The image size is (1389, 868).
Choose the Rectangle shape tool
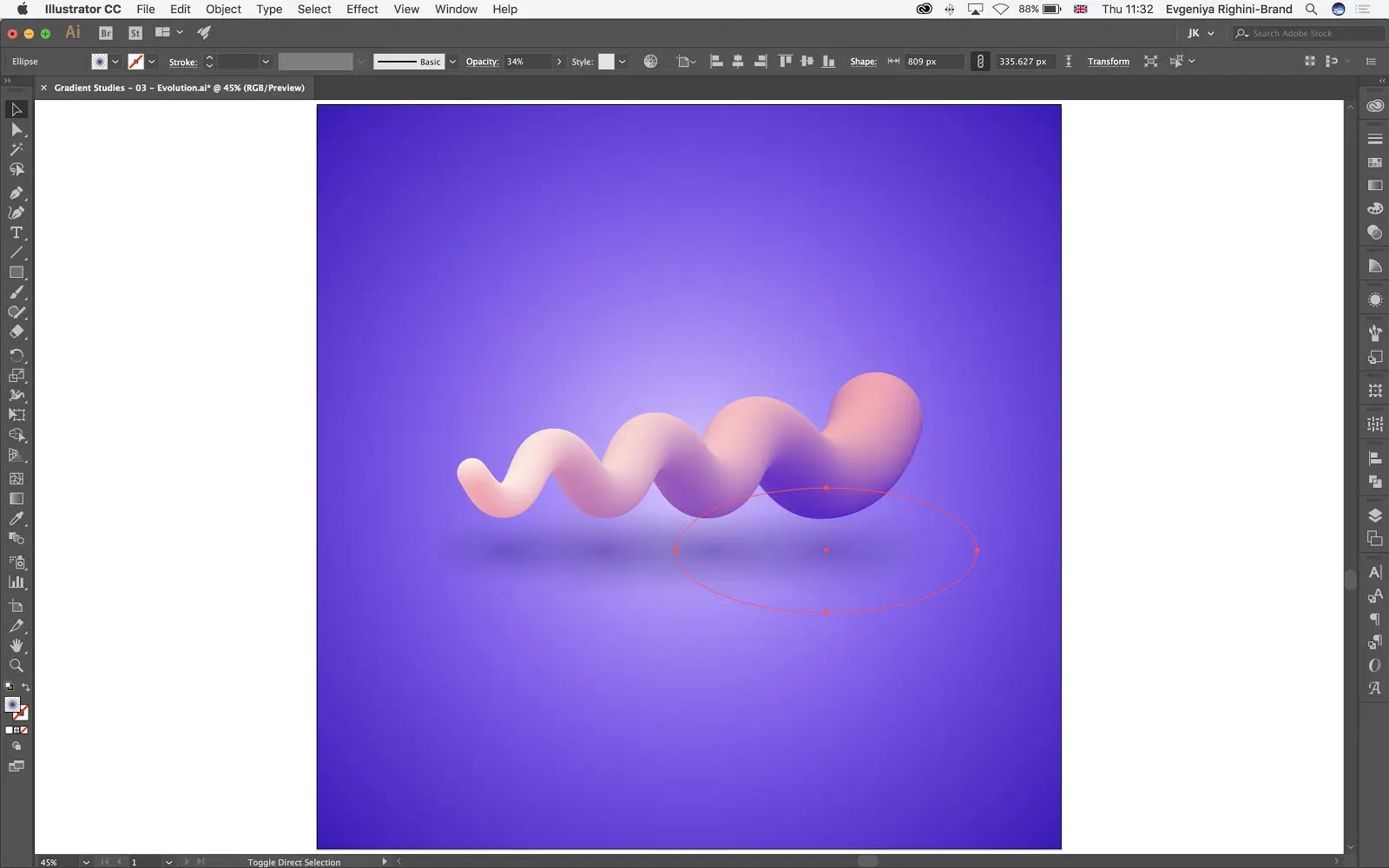[x=16, y=273]
